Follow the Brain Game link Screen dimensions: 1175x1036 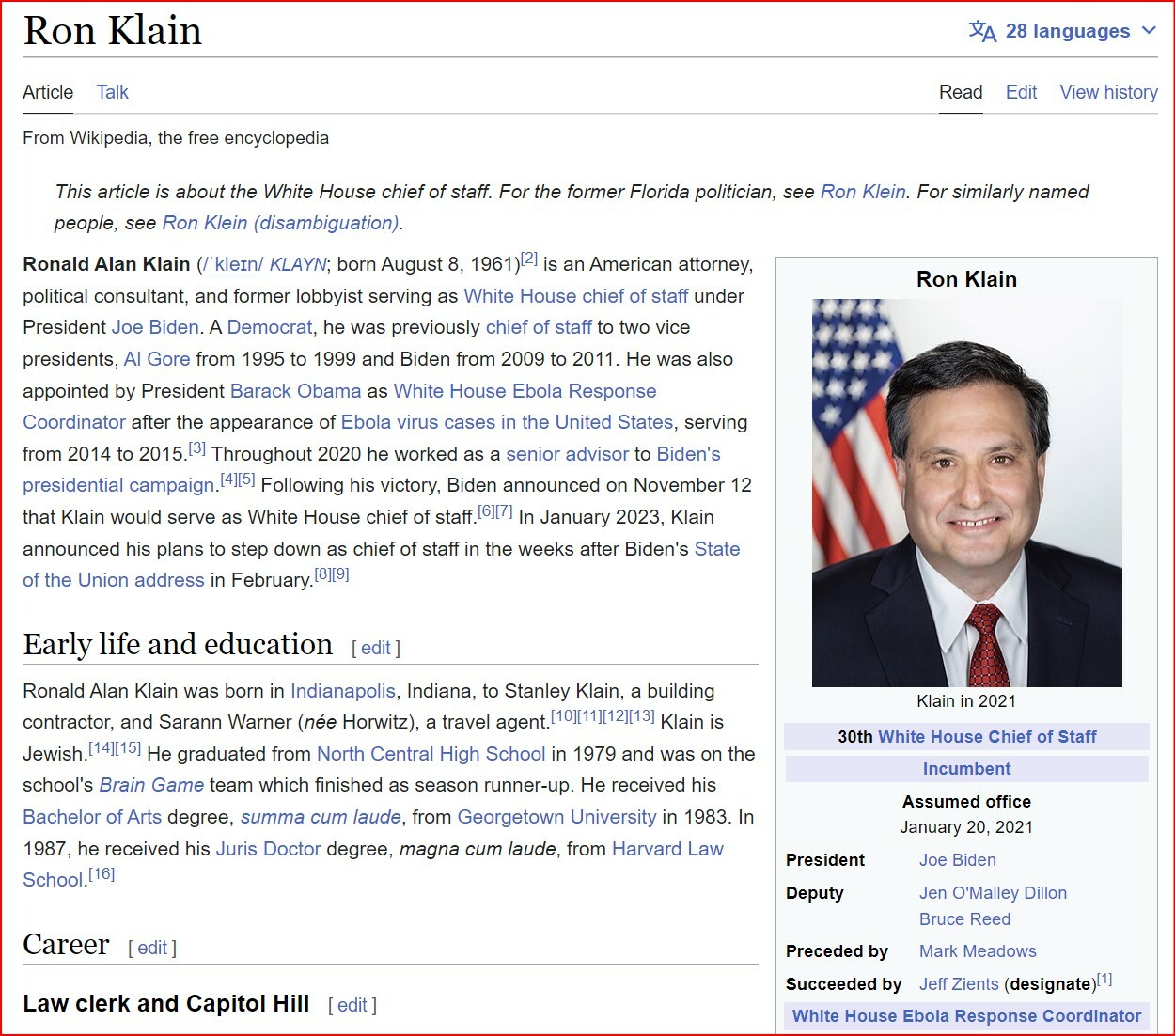(151, 785)
